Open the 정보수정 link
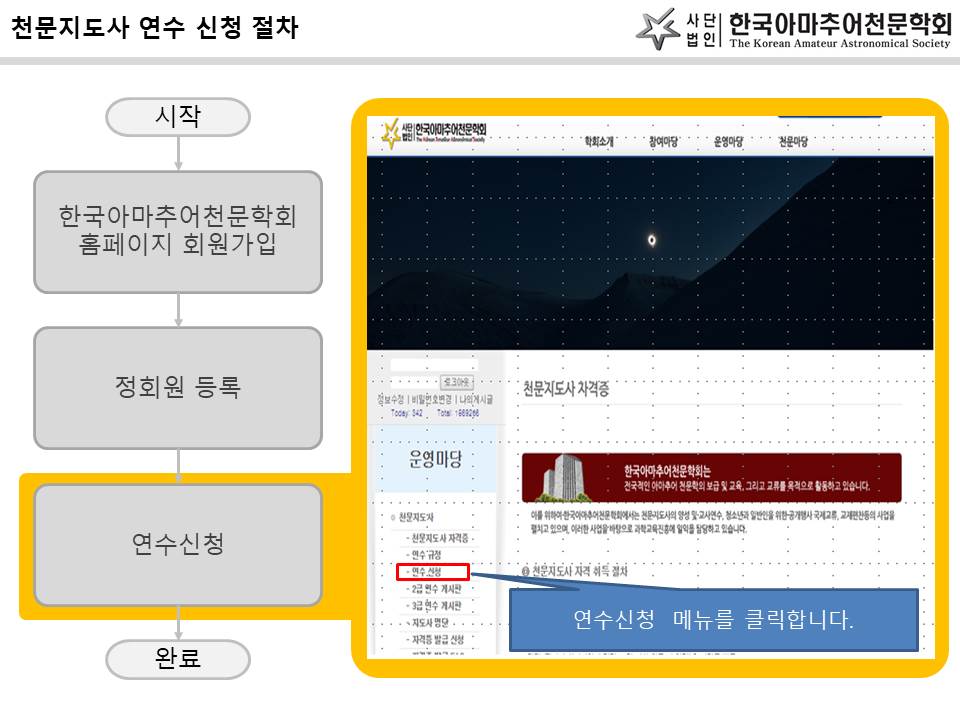960x720 pixels. [390, 399]
